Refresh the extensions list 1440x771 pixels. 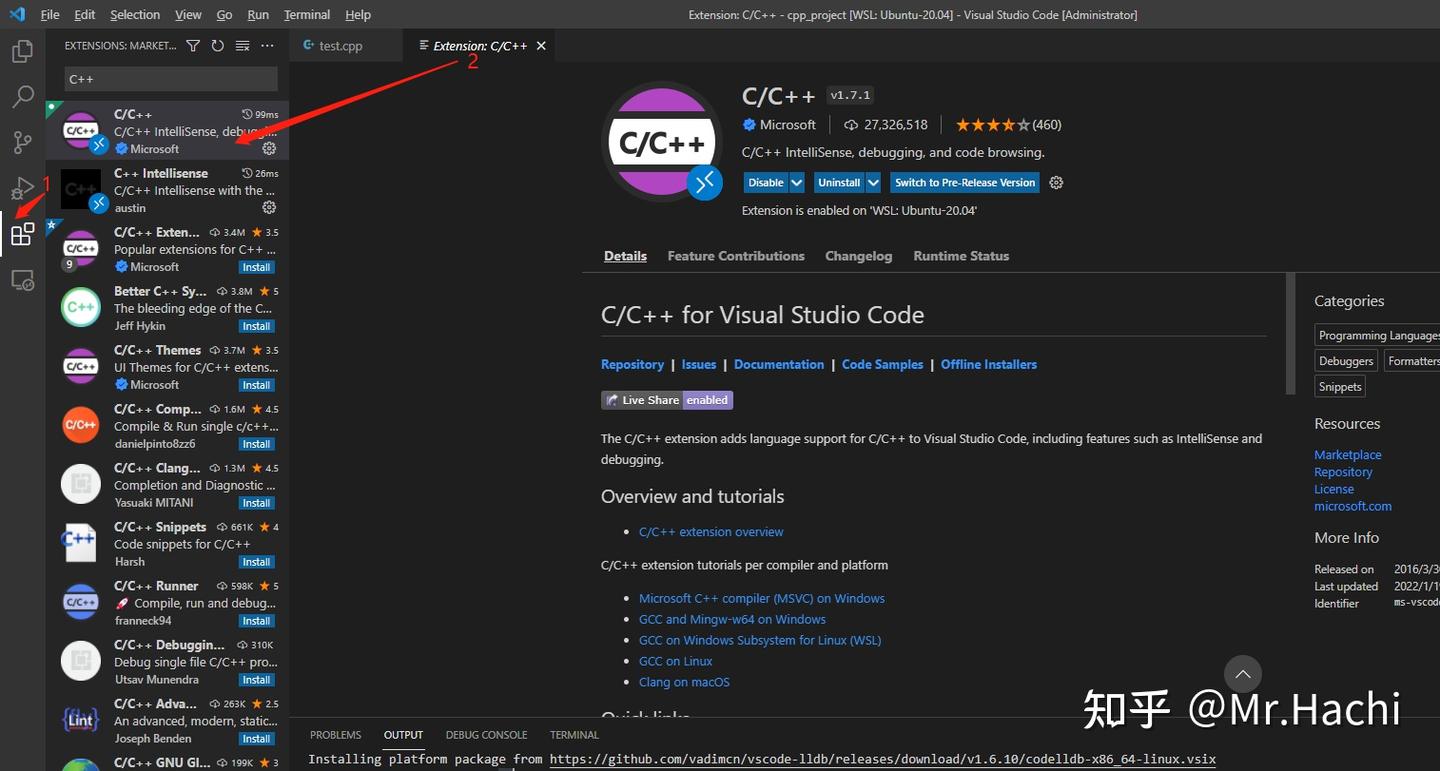point(217,44)
